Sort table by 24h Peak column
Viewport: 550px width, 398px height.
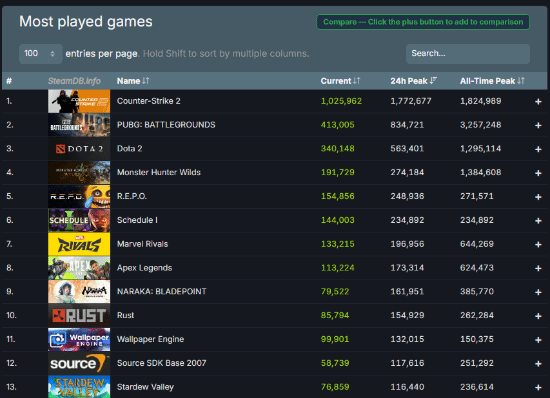pos(413,81)
